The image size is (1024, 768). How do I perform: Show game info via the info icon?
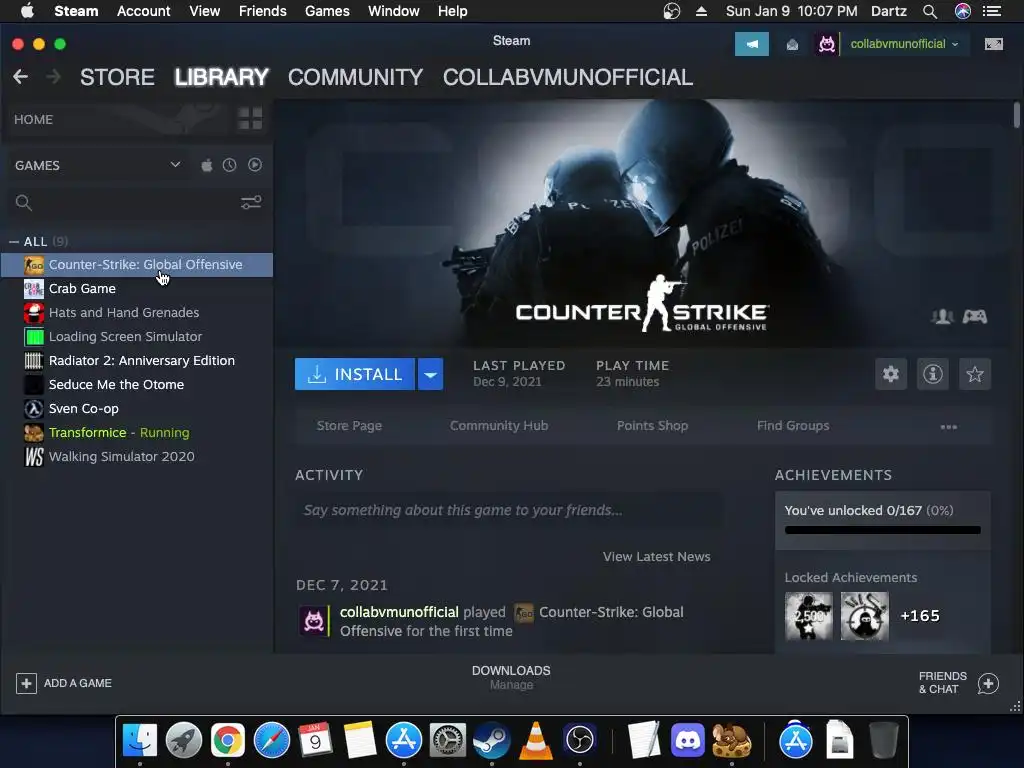coord(933,374)
